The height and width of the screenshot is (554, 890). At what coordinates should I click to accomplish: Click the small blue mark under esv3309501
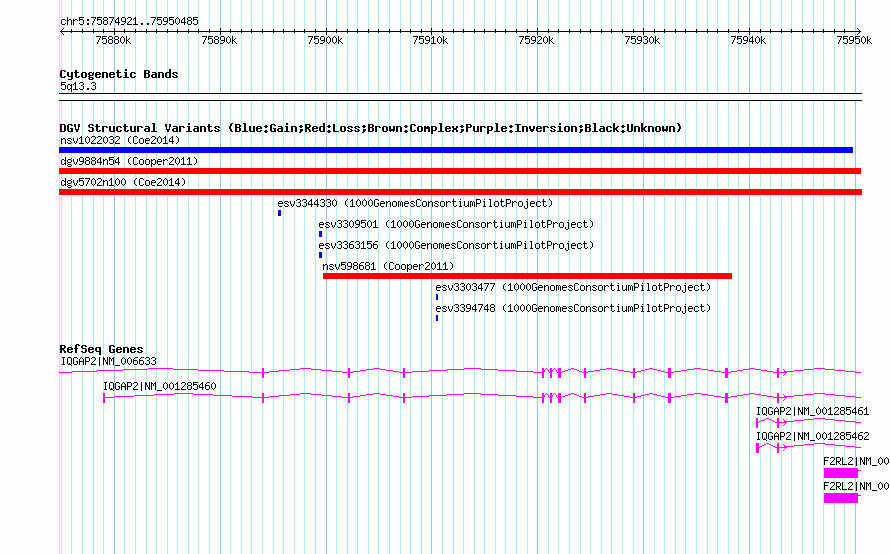[x=320, y=234]
